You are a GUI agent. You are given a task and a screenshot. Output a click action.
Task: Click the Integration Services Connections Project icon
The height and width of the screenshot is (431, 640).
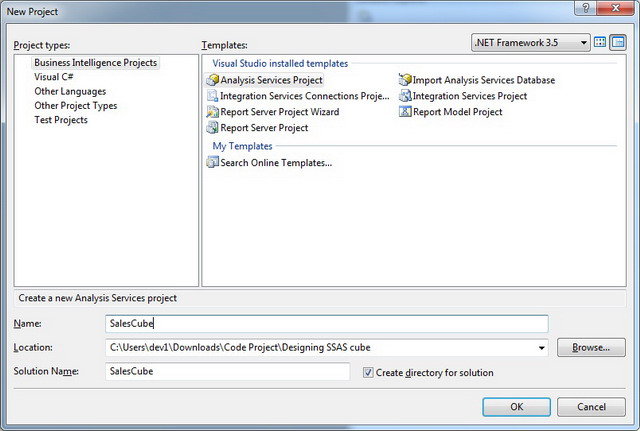[213, 96]
